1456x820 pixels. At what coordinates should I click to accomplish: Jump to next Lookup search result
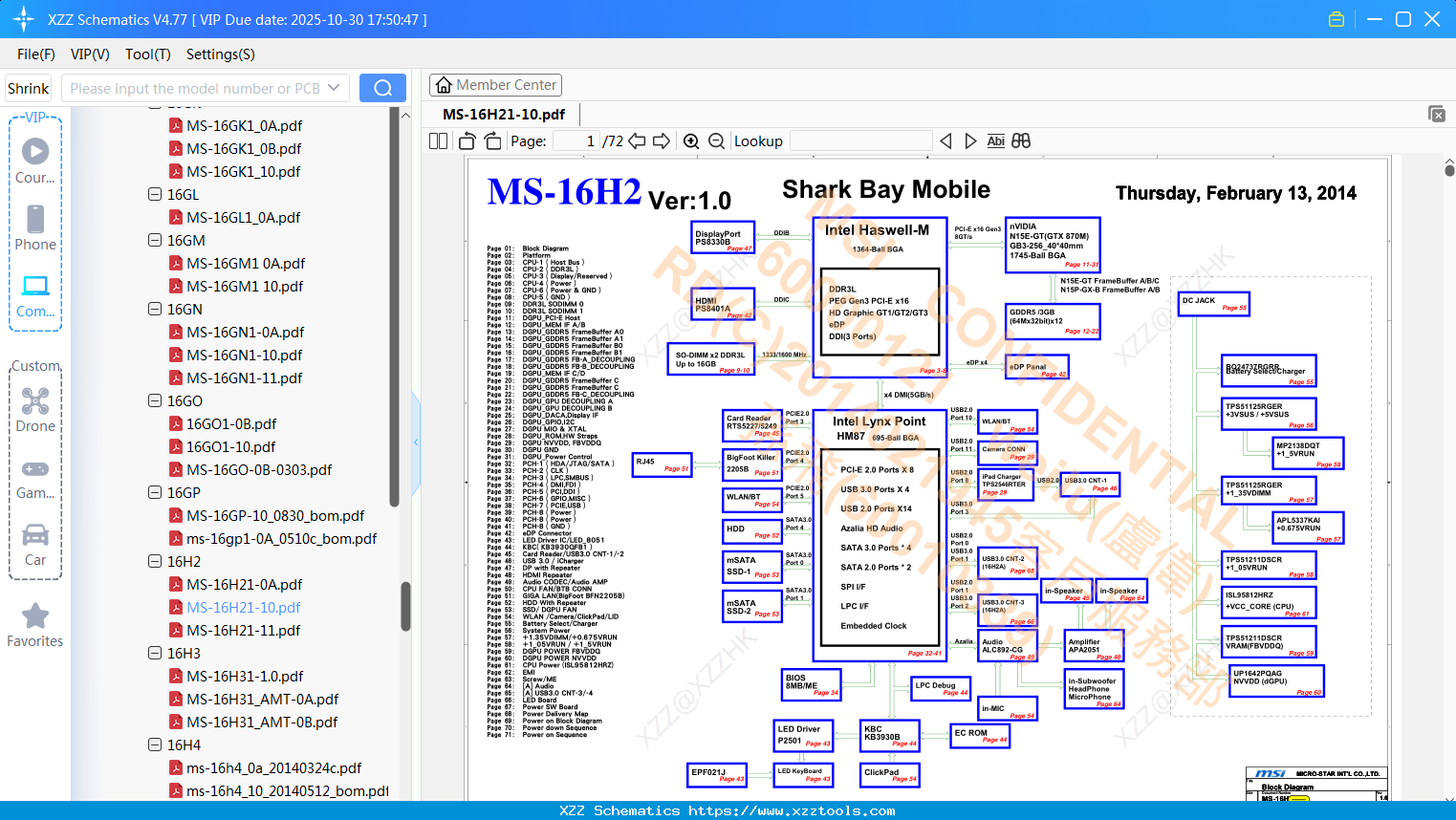tap(970, 141)
